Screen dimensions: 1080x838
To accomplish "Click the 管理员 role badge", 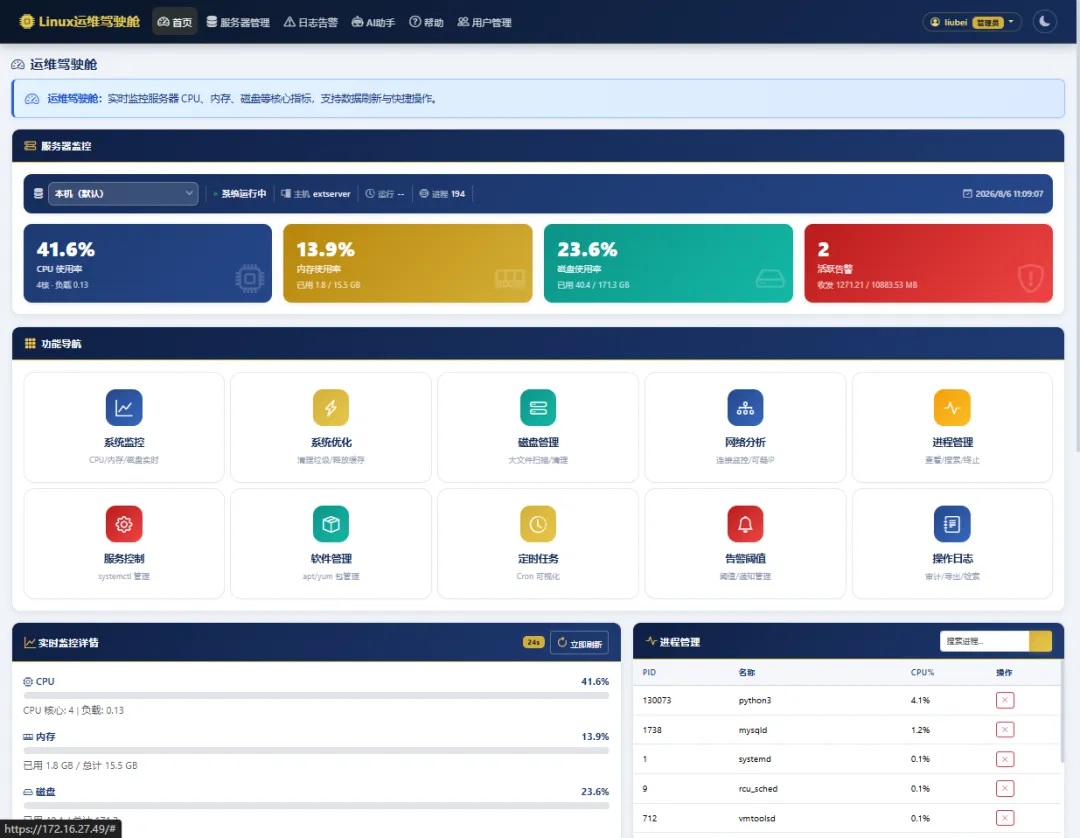I will [988, 23].
